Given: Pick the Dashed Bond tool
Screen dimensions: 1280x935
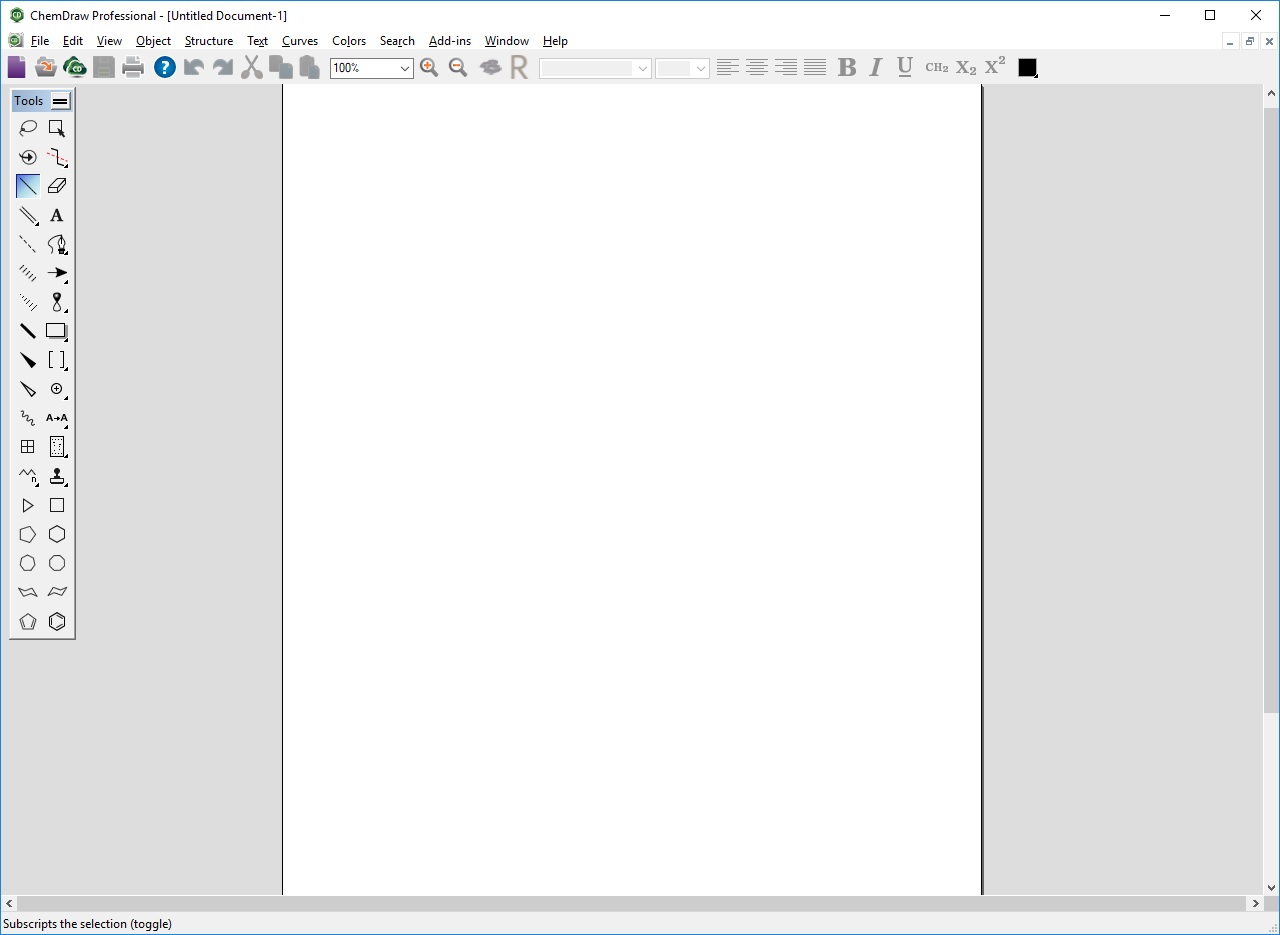Looking at the screenshot, I should click(x=28, y=244).
